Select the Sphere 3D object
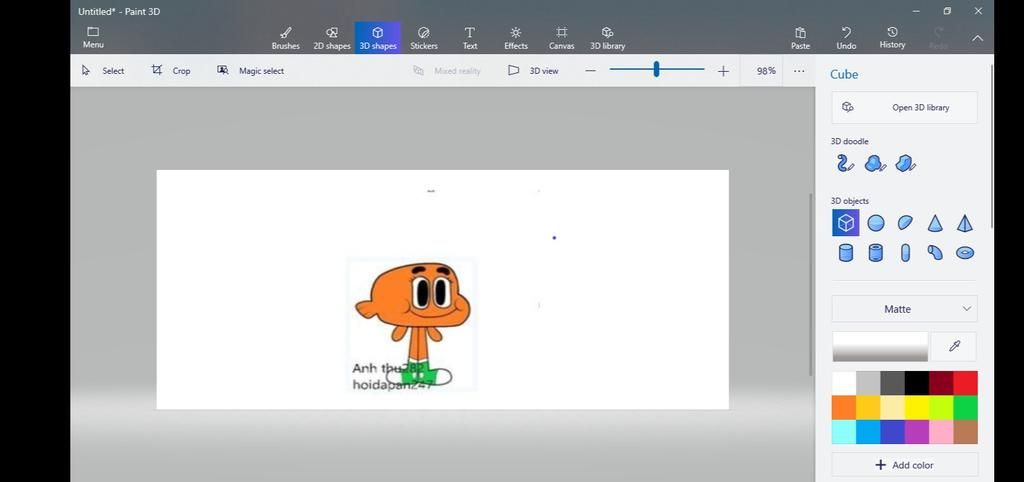The height and width of the screenshot is (482, 1024). [x=876, y=223]
